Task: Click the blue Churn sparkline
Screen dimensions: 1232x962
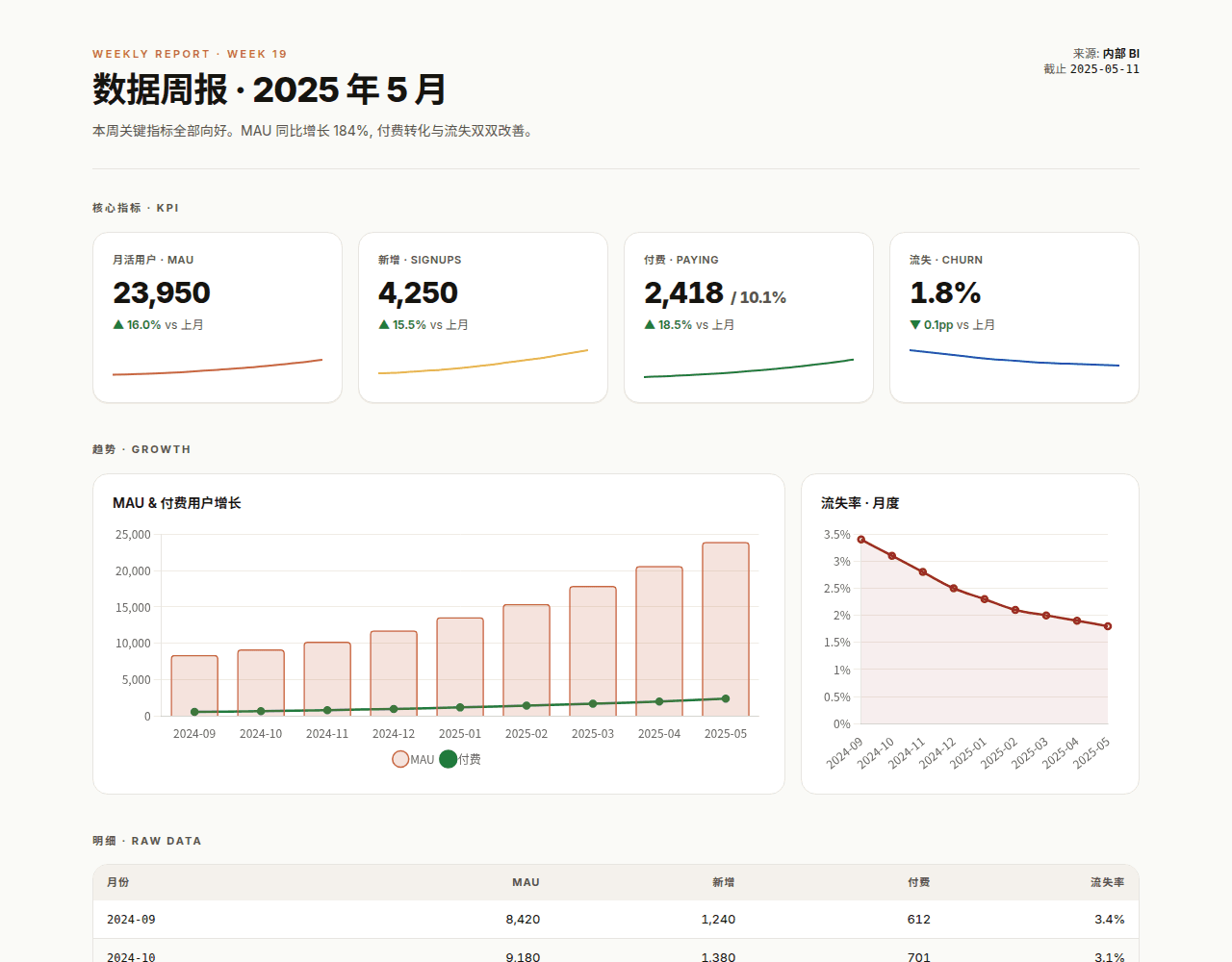Action: [x=1014, y=358]
